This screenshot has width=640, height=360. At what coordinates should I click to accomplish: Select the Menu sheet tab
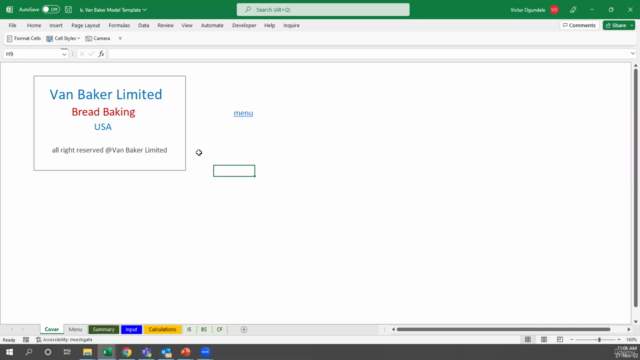(x=76, y=329)
